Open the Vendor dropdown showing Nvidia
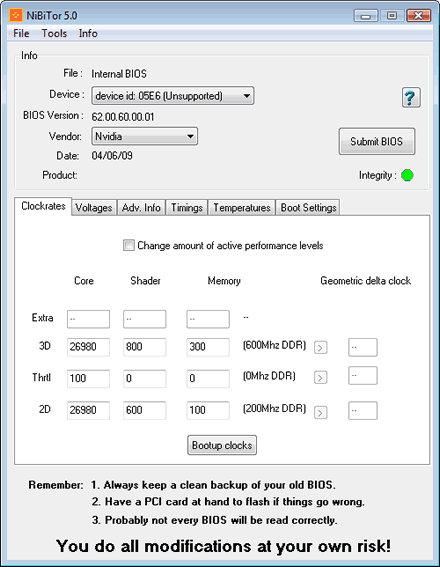The height and width of the screenshot is (567, 440). 145,136
